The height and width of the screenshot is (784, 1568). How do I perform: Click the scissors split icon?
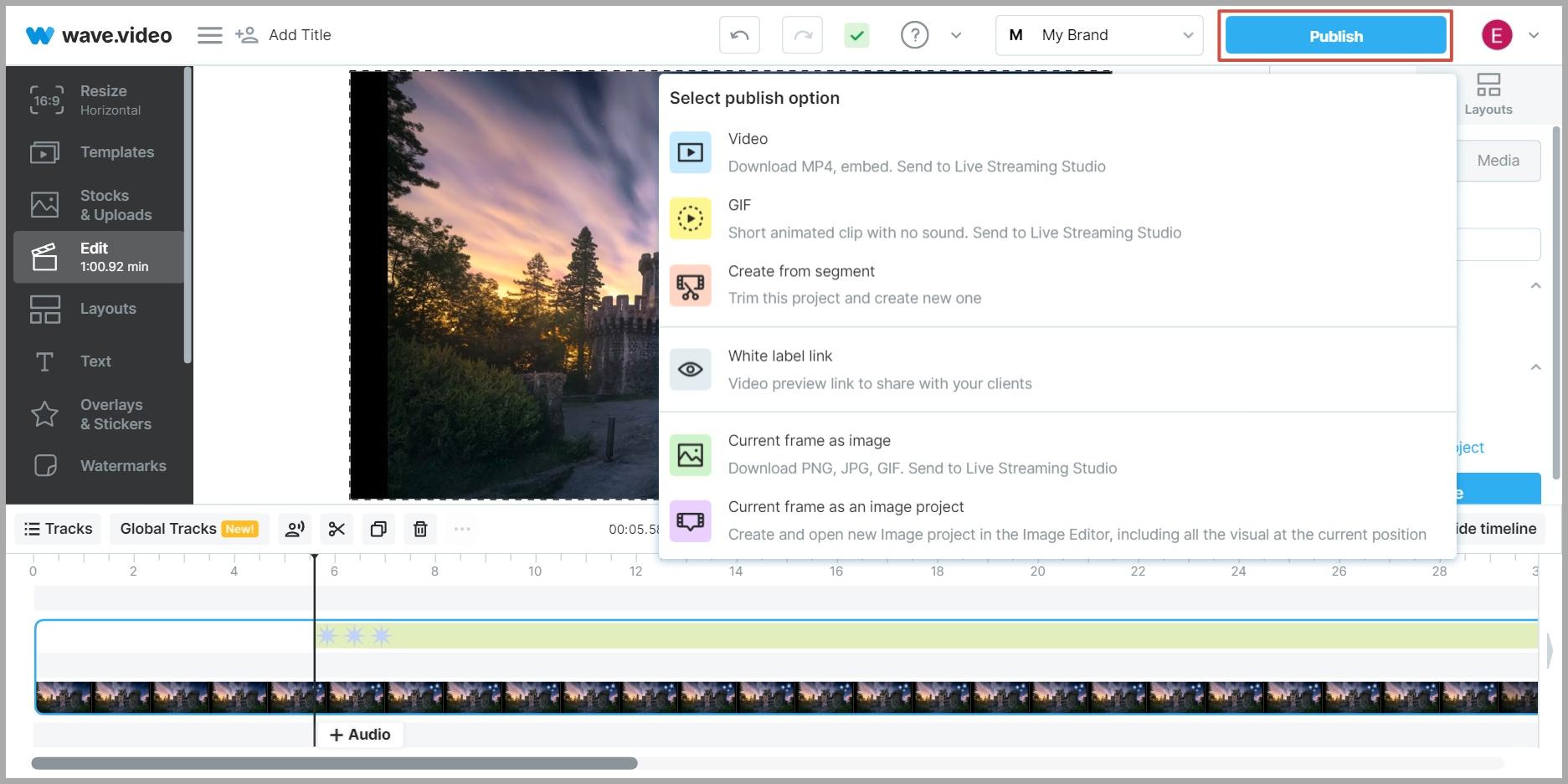[337, 529]
